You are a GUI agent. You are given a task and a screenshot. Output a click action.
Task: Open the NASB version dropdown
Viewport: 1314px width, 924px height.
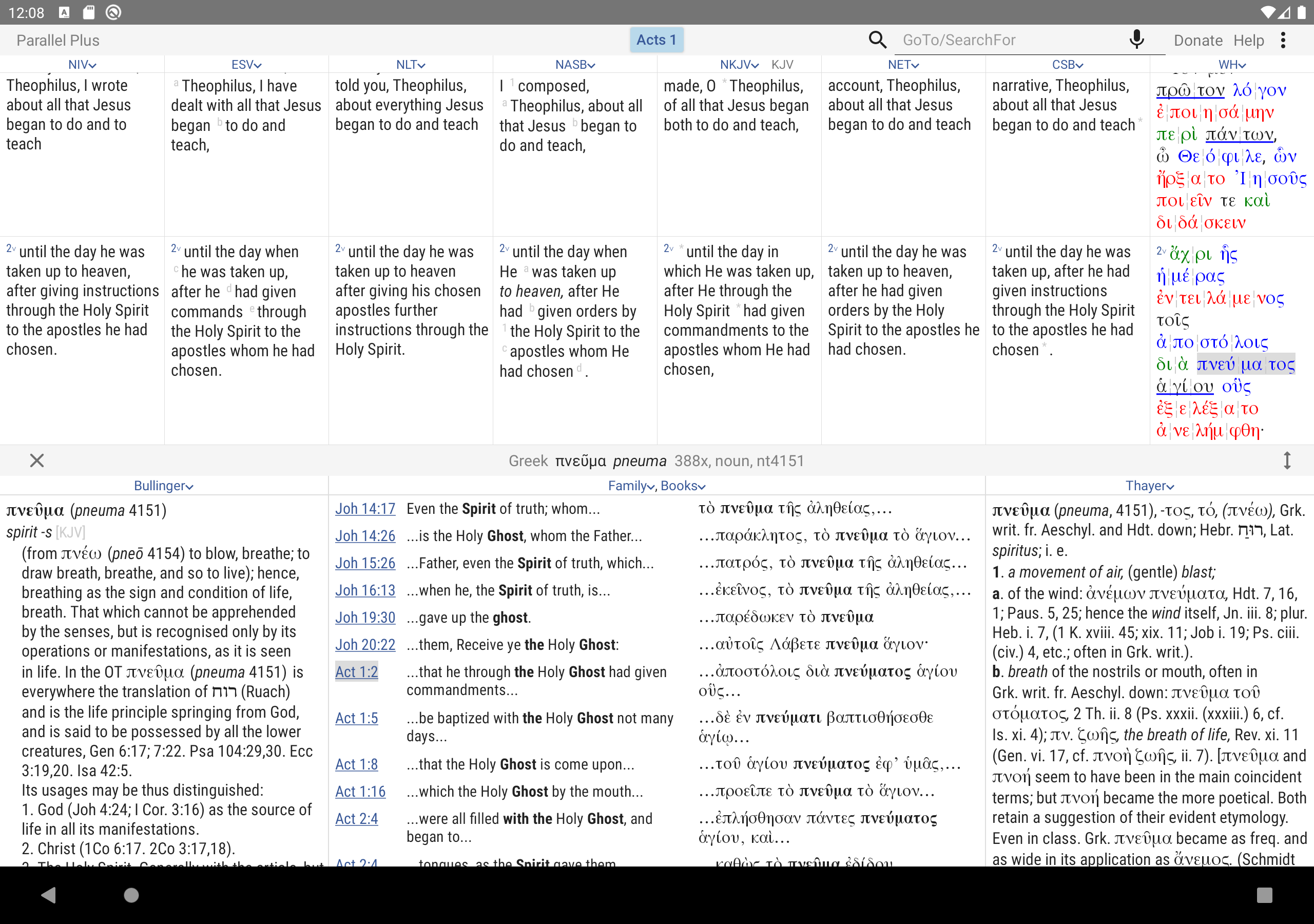click(574, 65)
